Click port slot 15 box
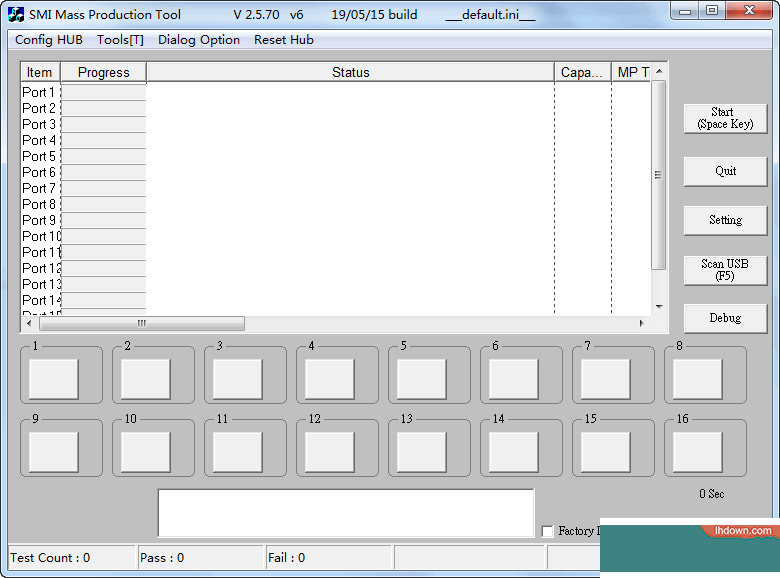Image resolution: width=780 pixels, height=578 pixels. (606, 452)
